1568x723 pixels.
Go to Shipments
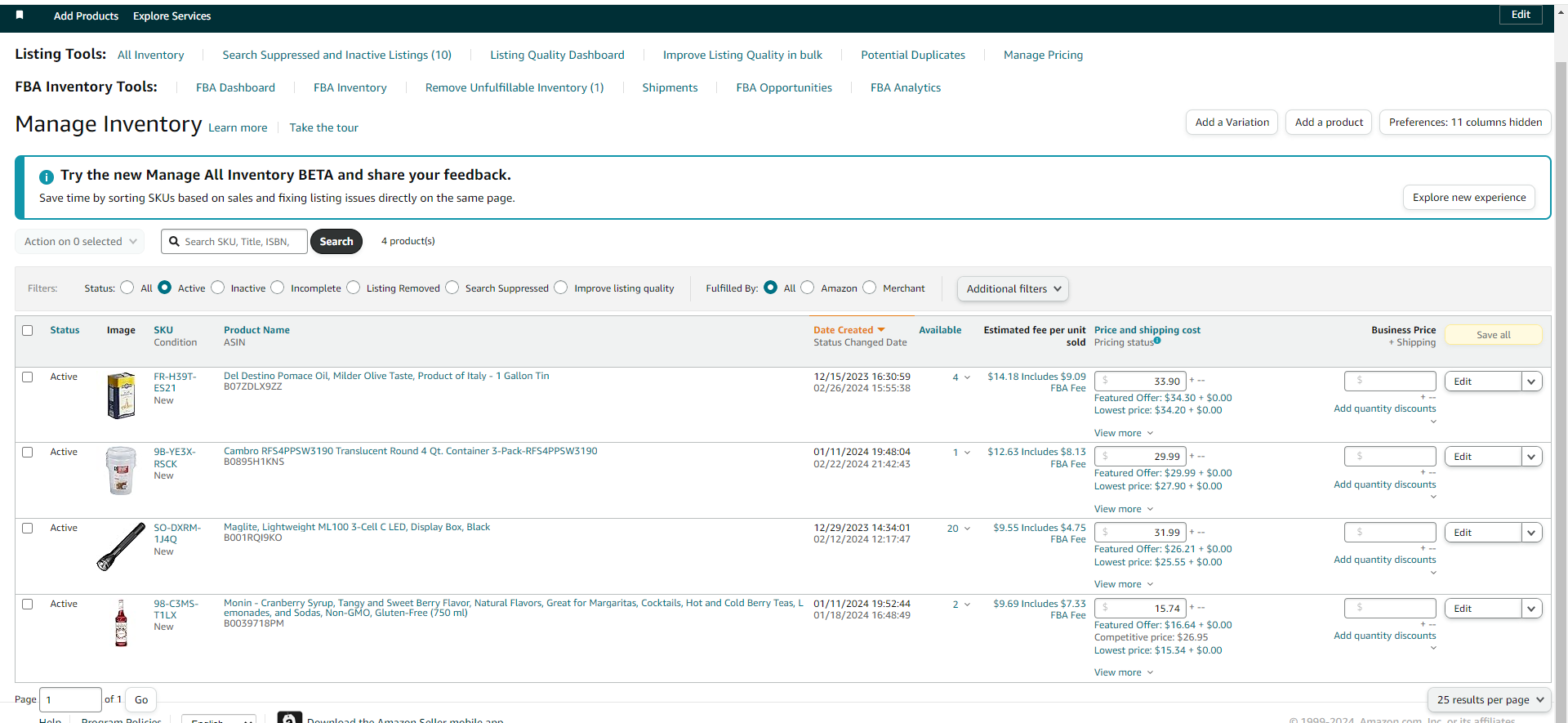click(x=670, y=87)
